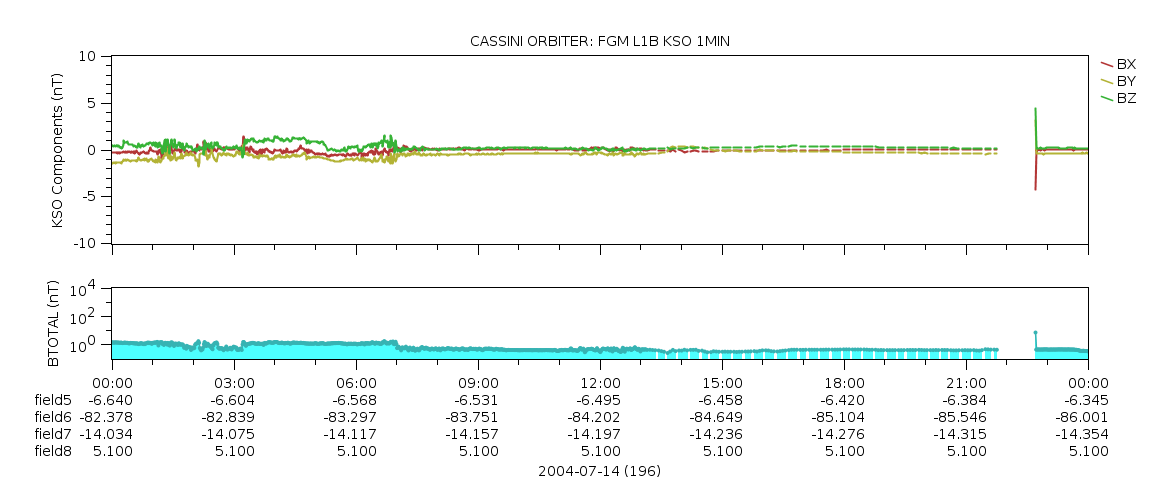Click the plot title CASSINI ORBITER: FGM L1B KSO 1MIN
The height and width of the screenshot is (485, 1172).
click(599, 42)
